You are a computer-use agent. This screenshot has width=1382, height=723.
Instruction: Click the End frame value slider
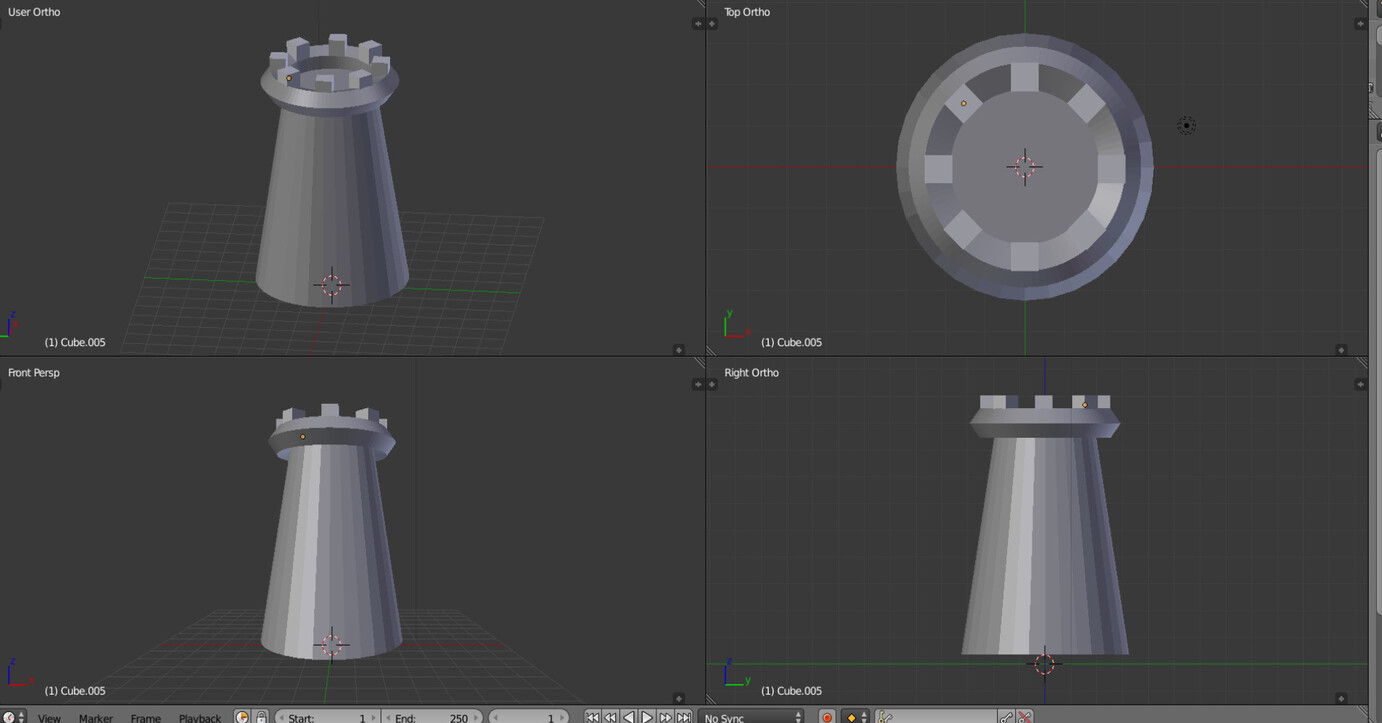coord(433,716)
